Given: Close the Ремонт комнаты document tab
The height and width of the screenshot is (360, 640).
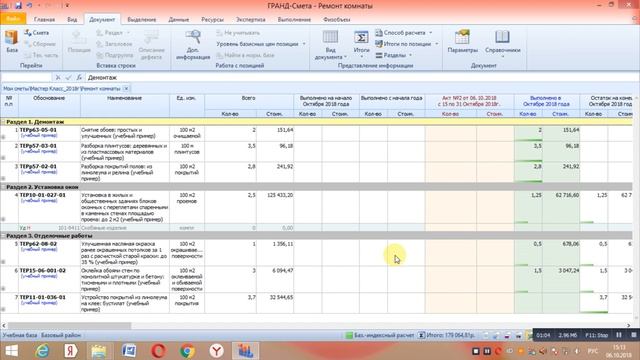Looking at the screenshot, I should click(x=126, y=88).
